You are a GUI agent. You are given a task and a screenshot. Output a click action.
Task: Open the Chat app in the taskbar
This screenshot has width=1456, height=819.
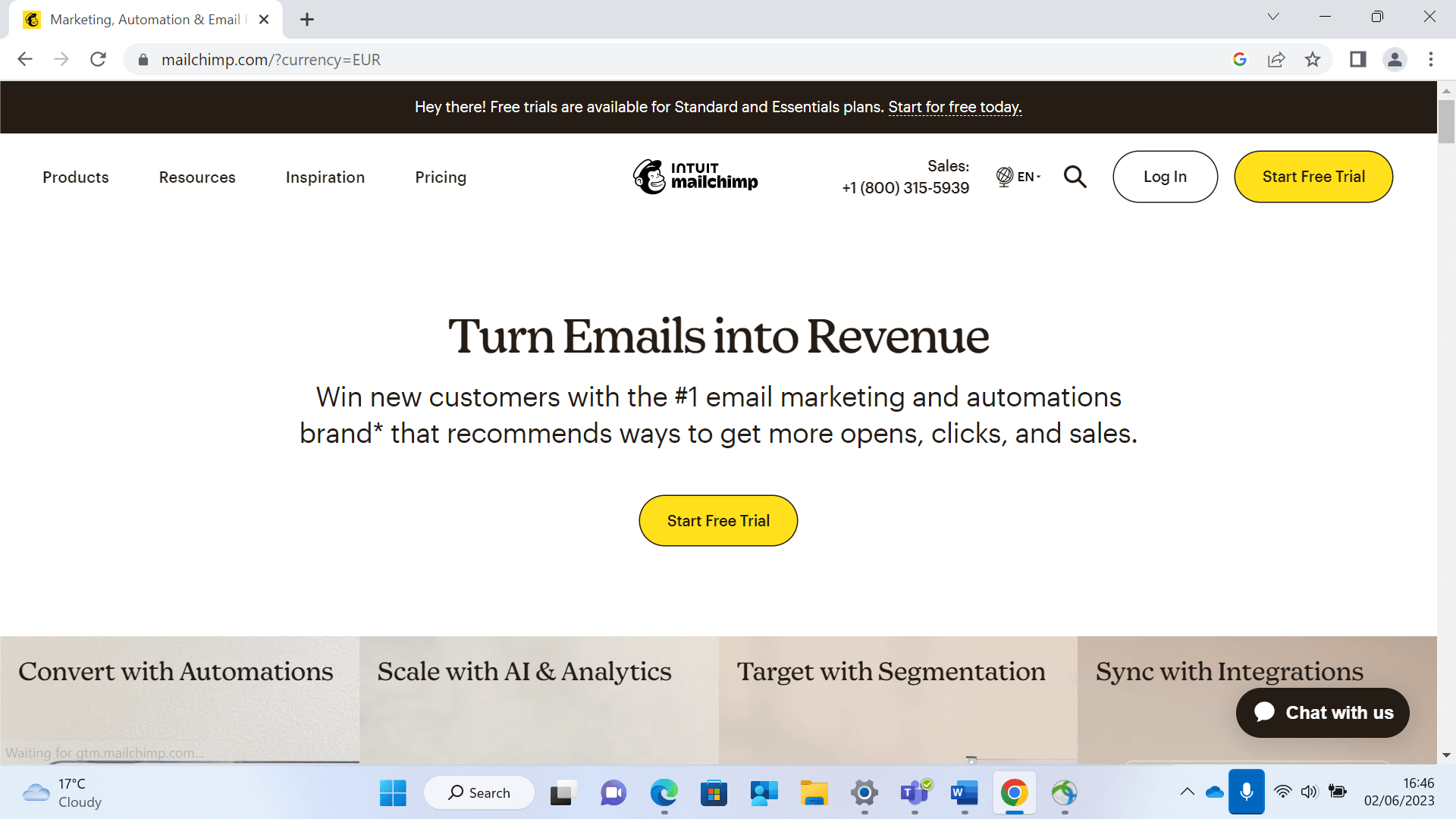[613, 793]
